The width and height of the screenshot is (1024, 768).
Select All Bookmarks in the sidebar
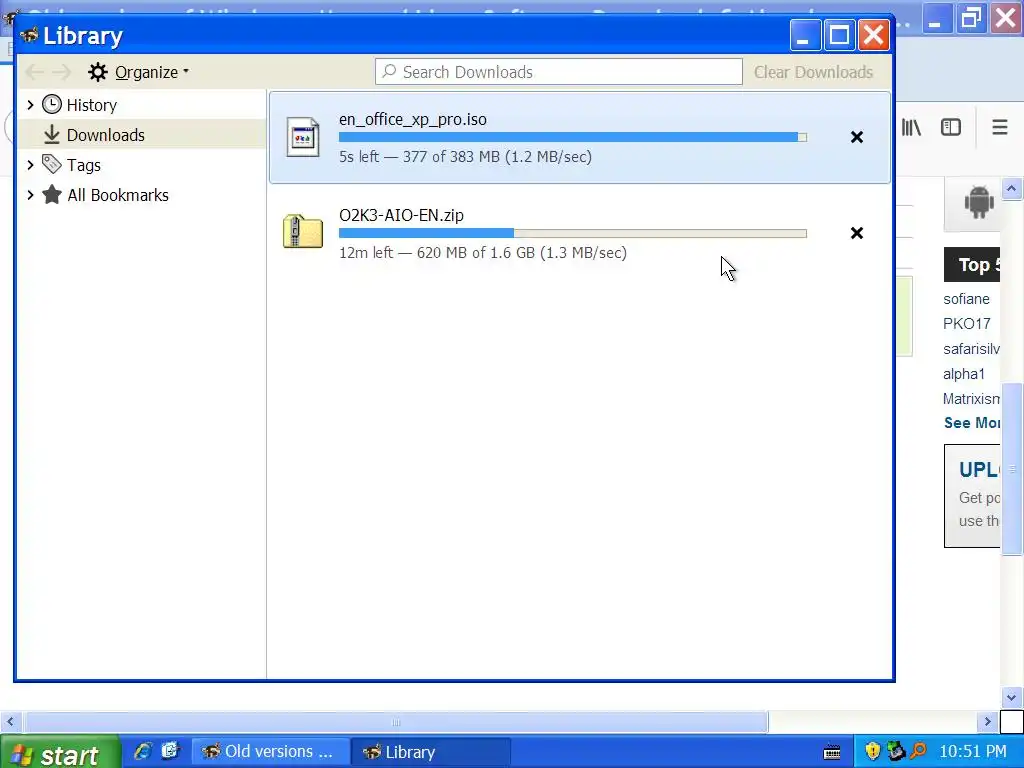click(118, 195)
